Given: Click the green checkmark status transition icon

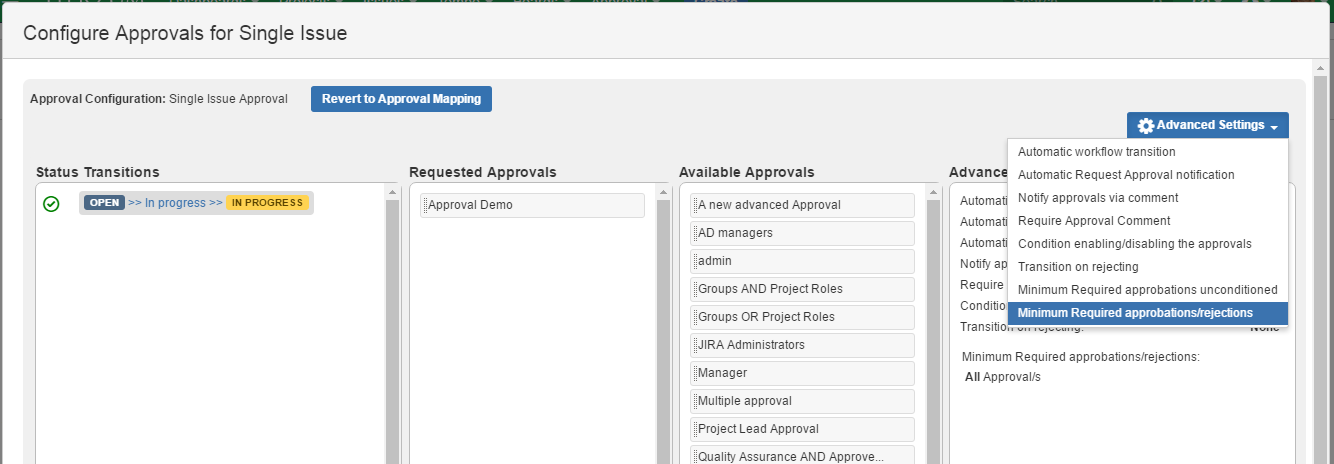Looking at the screenshot, I should tap(51, 204).
